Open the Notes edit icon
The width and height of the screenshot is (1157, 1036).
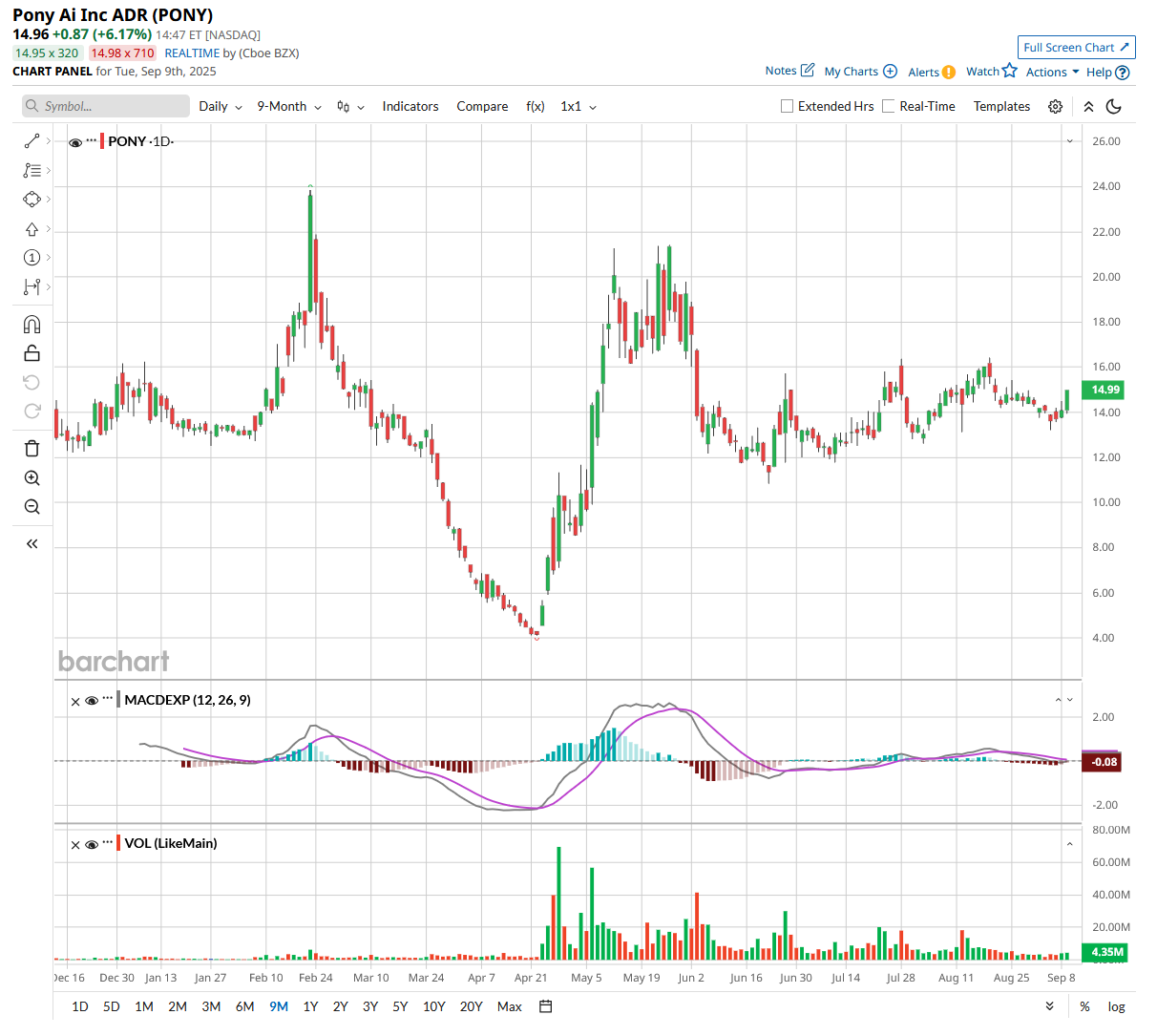coord(808,70)
